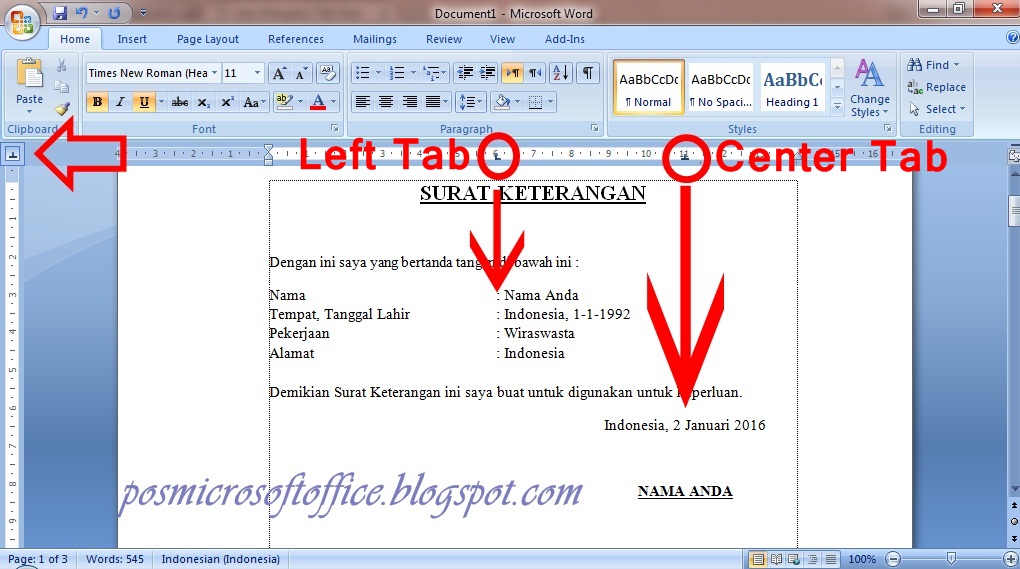Save the document via Quick Access
This screenshot has height=569, width=1020.
60,12
